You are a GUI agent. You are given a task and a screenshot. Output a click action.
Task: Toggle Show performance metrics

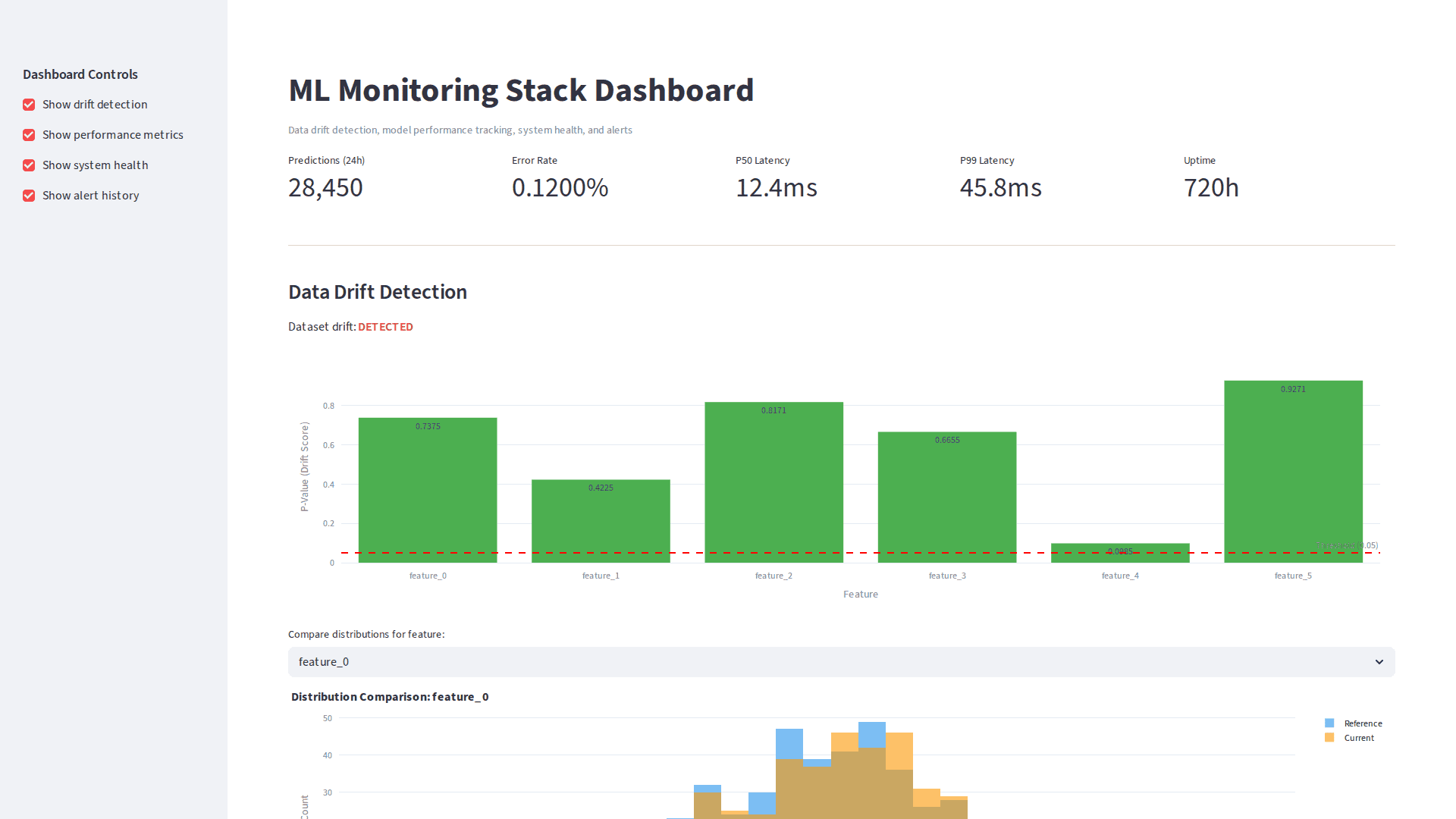click(29, 135)
